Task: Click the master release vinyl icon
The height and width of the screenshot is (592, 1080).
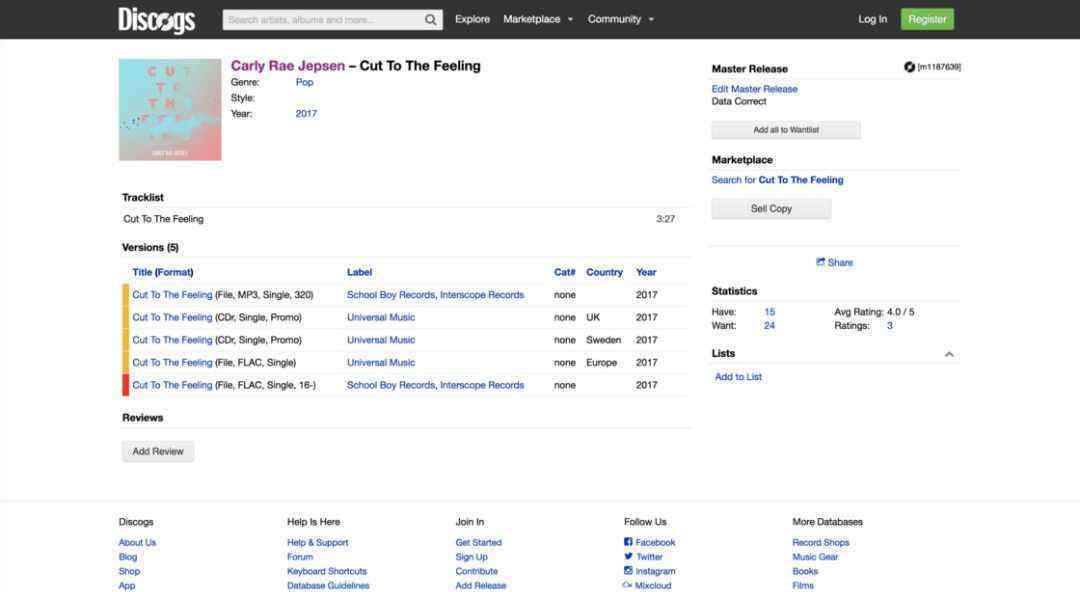Action: (909, 67)
